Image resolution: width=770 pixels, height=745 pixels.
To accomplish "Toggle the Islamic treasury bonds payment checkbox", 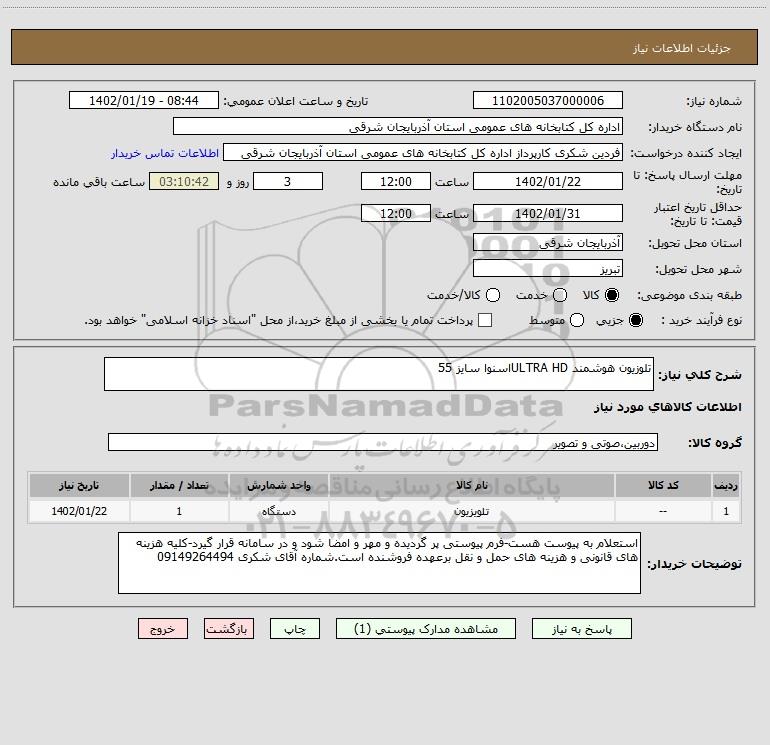I will [485, 320].
